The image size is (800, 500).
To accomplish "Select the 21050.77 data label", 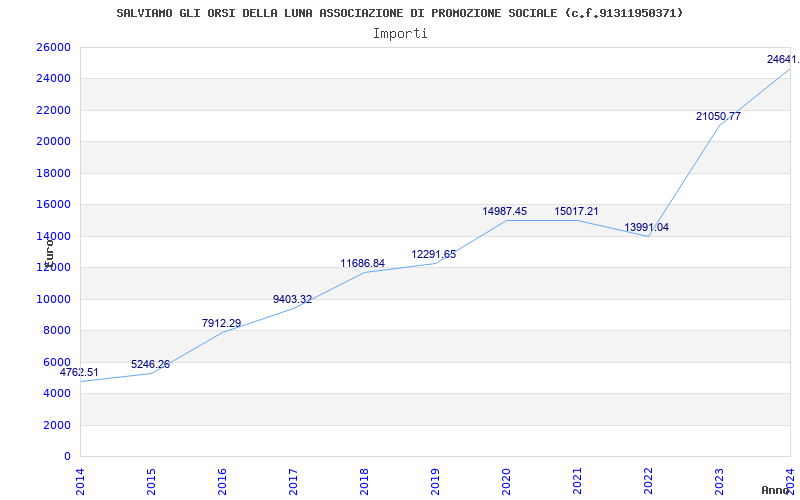I will [x=718, y=116].
